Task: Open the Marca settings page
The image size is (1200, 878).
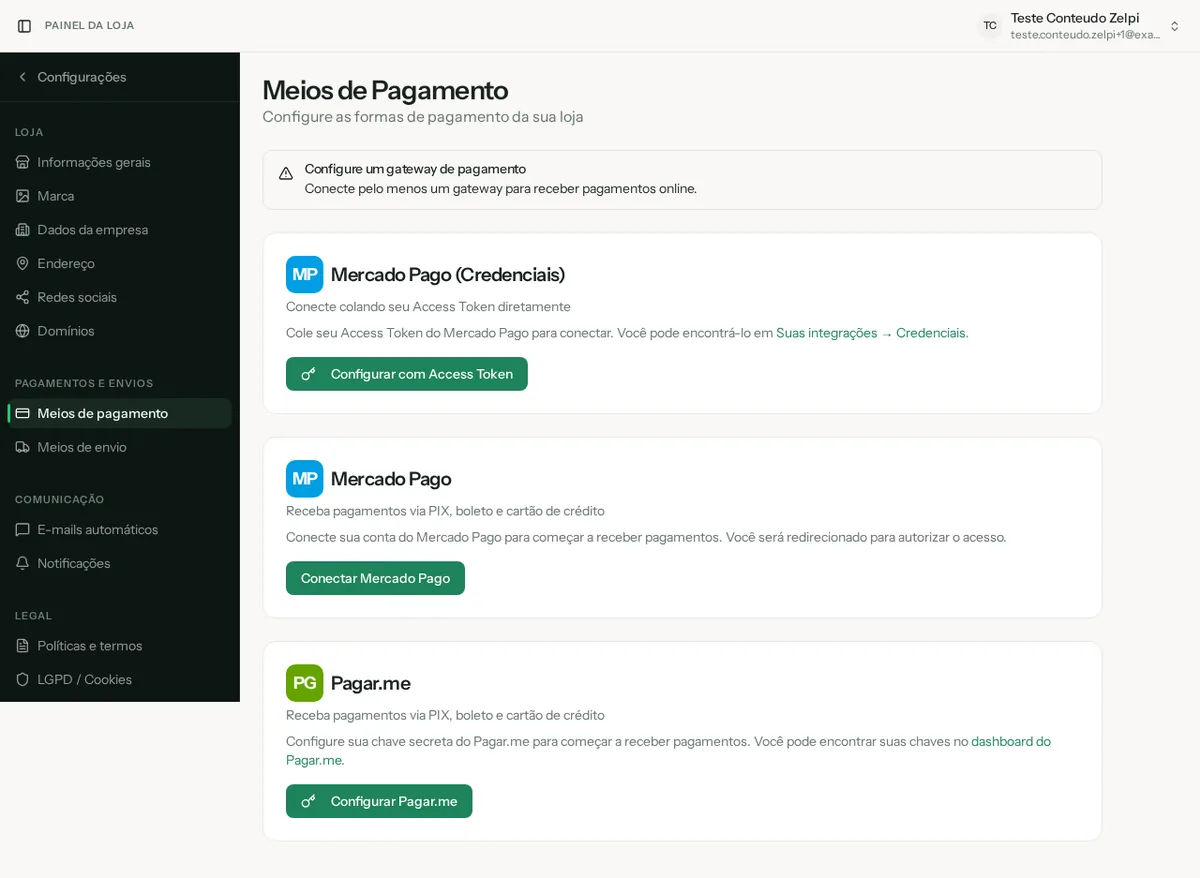Action: [120, 196]
